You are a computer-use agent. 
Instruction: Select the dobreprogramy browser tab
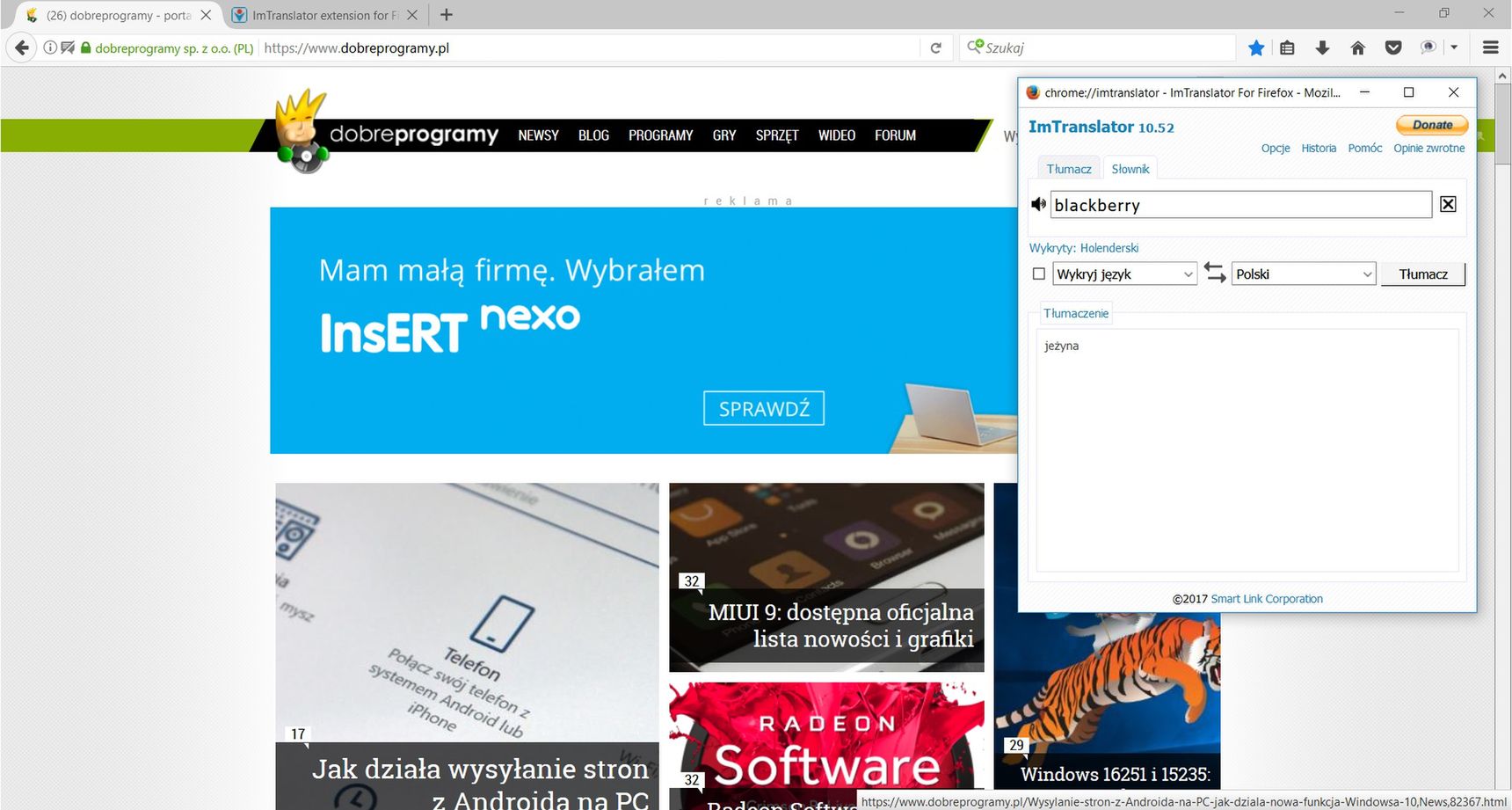pos(117,15)
